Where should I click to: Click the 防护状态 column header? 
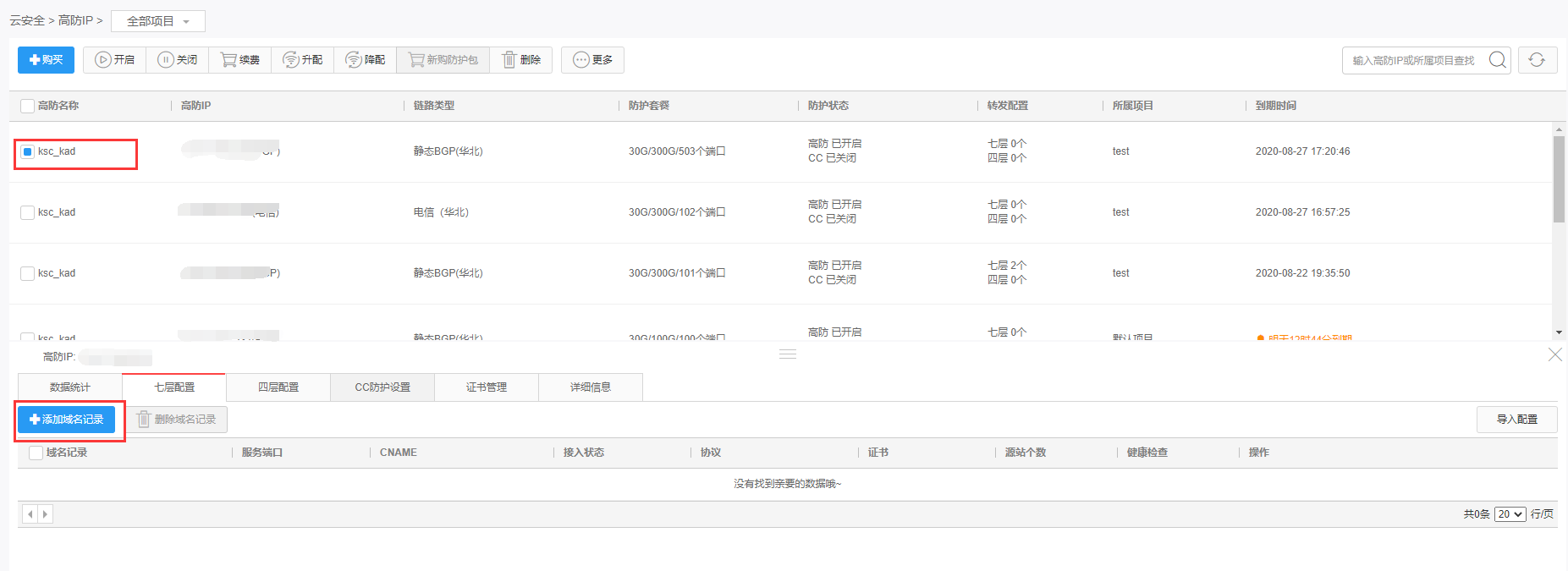[x=828, y=106]
